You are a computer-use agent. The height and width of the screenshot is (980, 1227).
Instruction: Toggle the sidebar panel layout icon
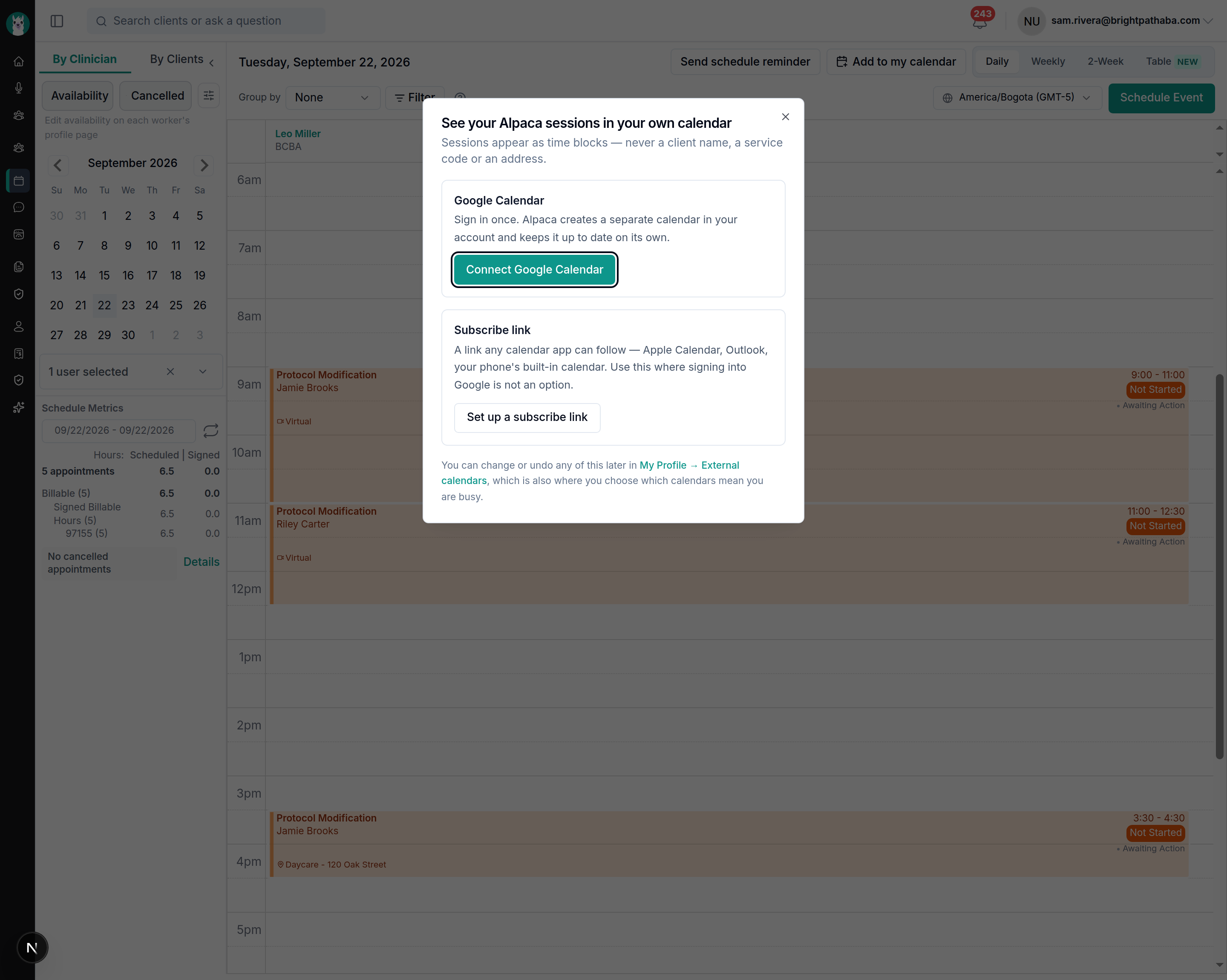[x=57, y=21]
